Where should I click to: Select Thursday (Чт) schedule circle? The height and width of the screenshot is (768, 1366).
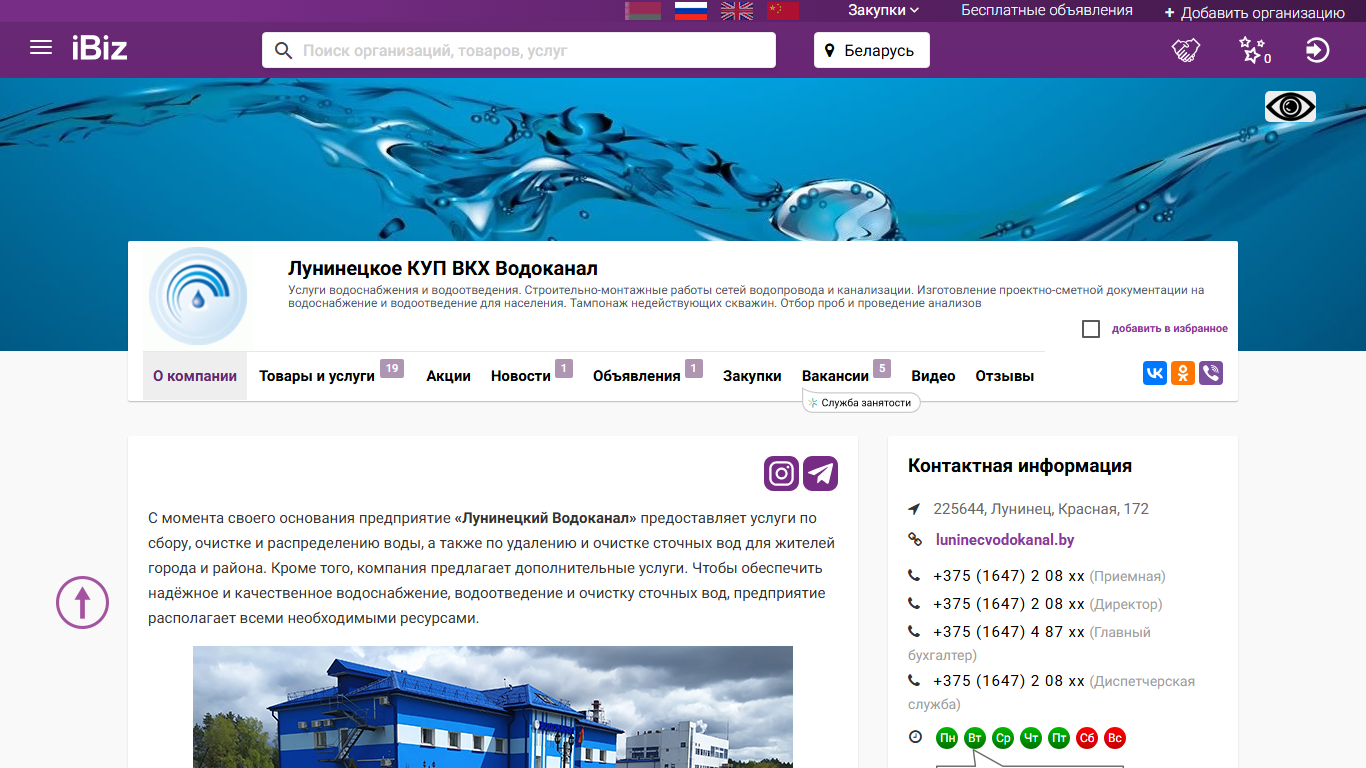coord(1031,738)
